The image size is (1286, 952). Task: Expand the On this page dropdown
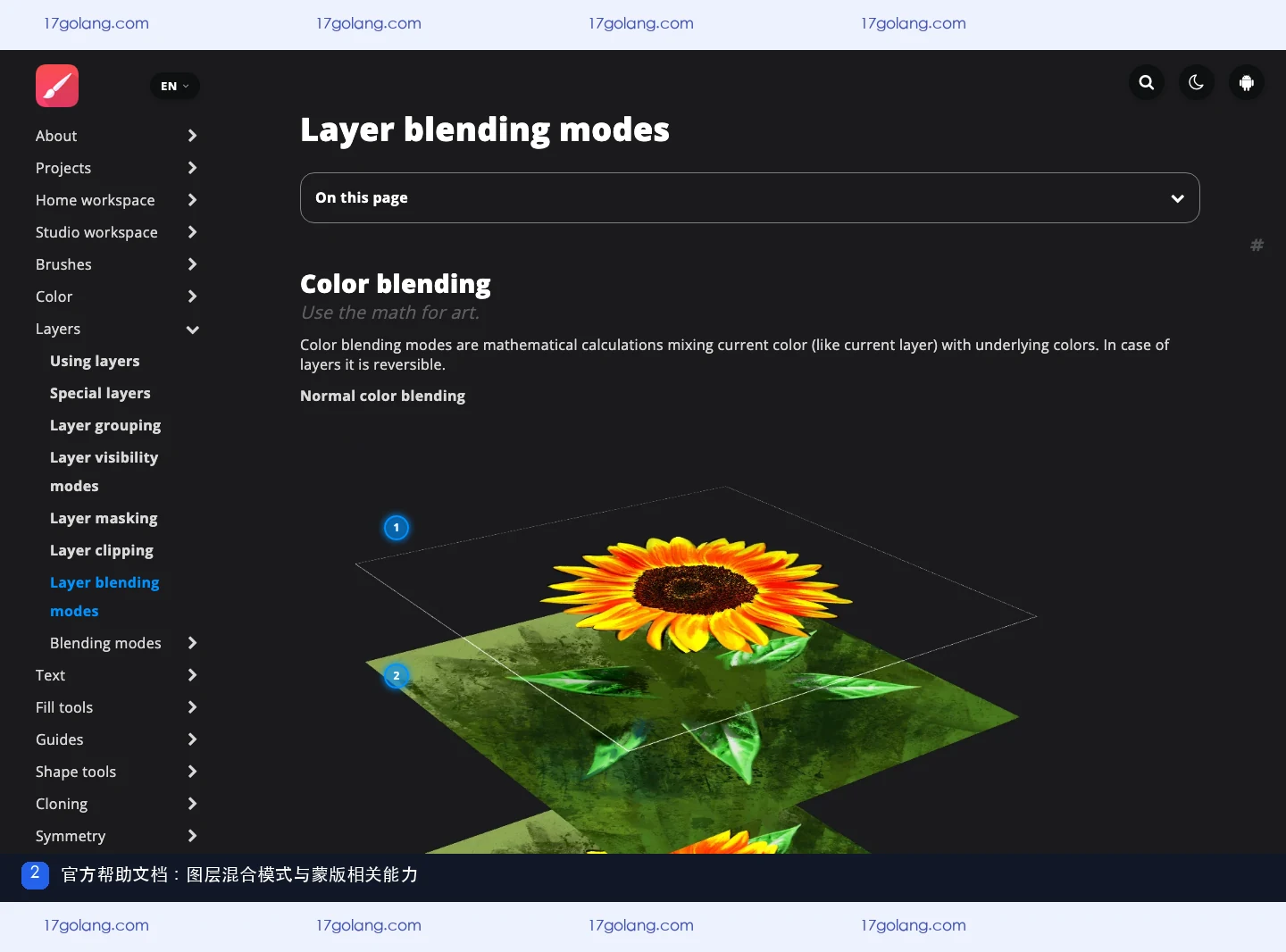click(x=750, y=197)
